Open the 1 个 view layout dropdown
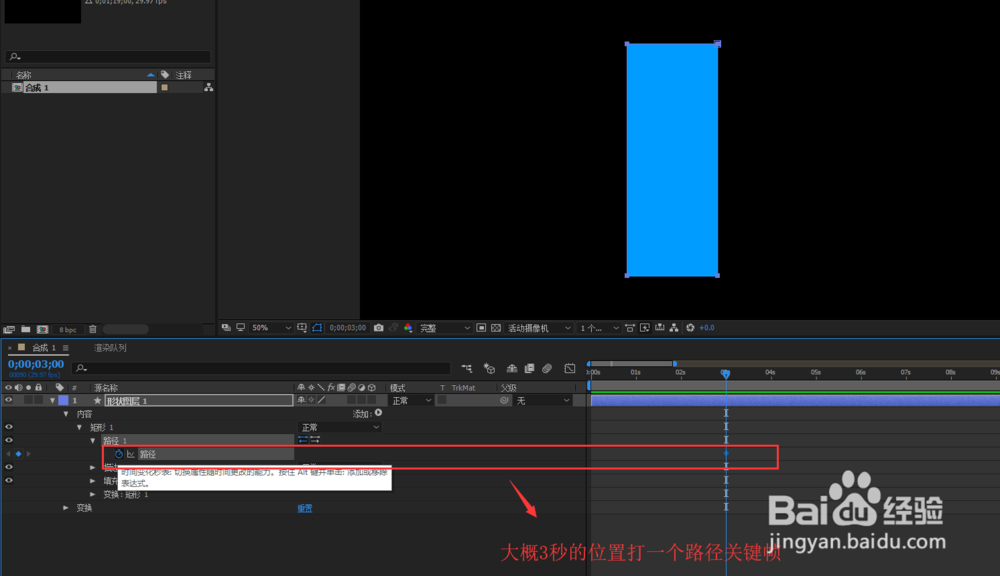 (599, 328)
